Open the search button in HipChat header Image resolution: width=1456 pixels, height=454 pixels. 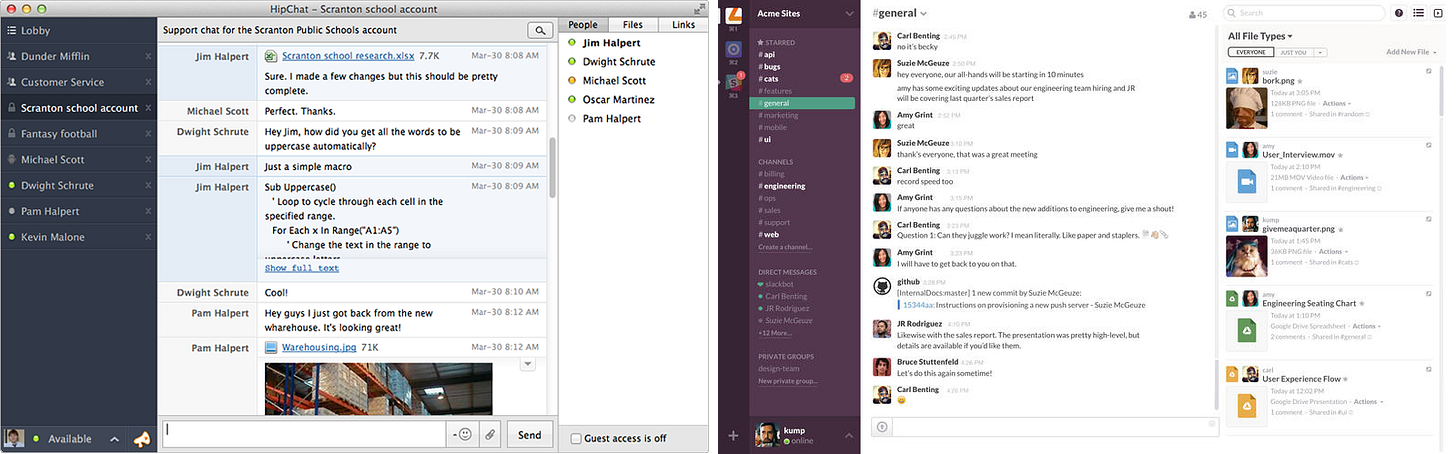(540, 31)
